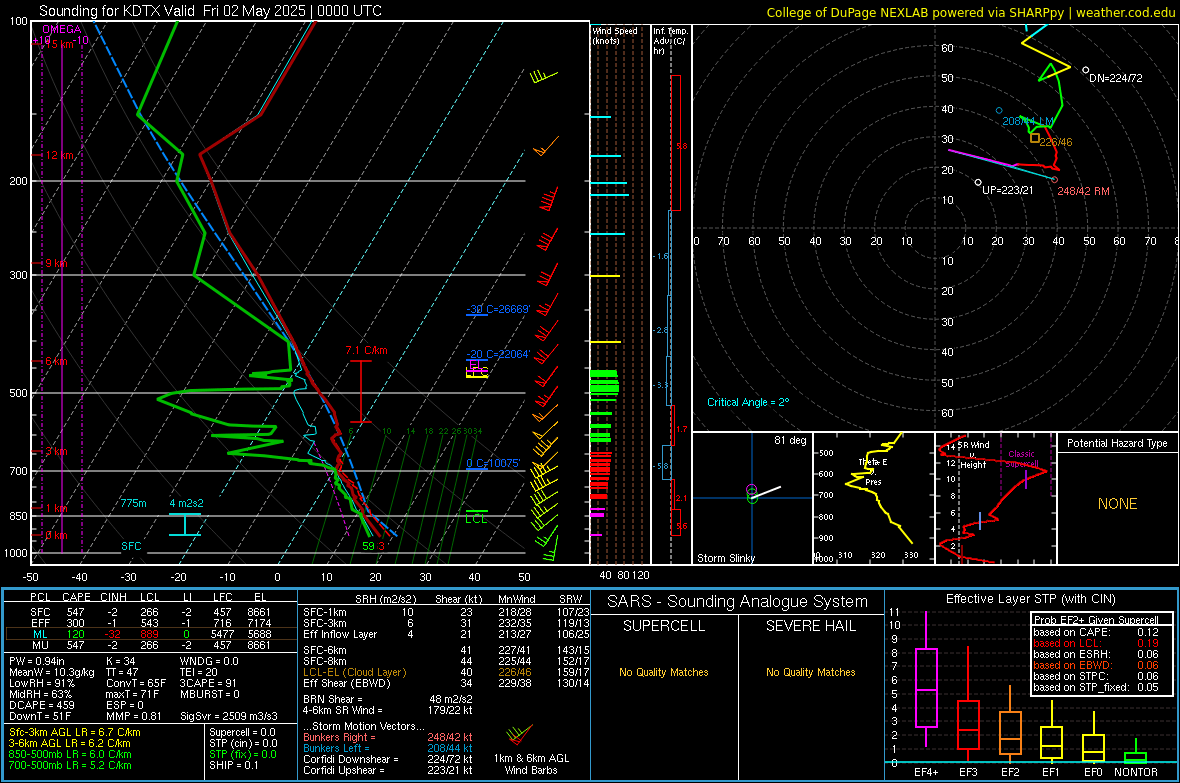Click the 81 deg value in Storm Slinky
The image size is (1180, 783).
789,440
